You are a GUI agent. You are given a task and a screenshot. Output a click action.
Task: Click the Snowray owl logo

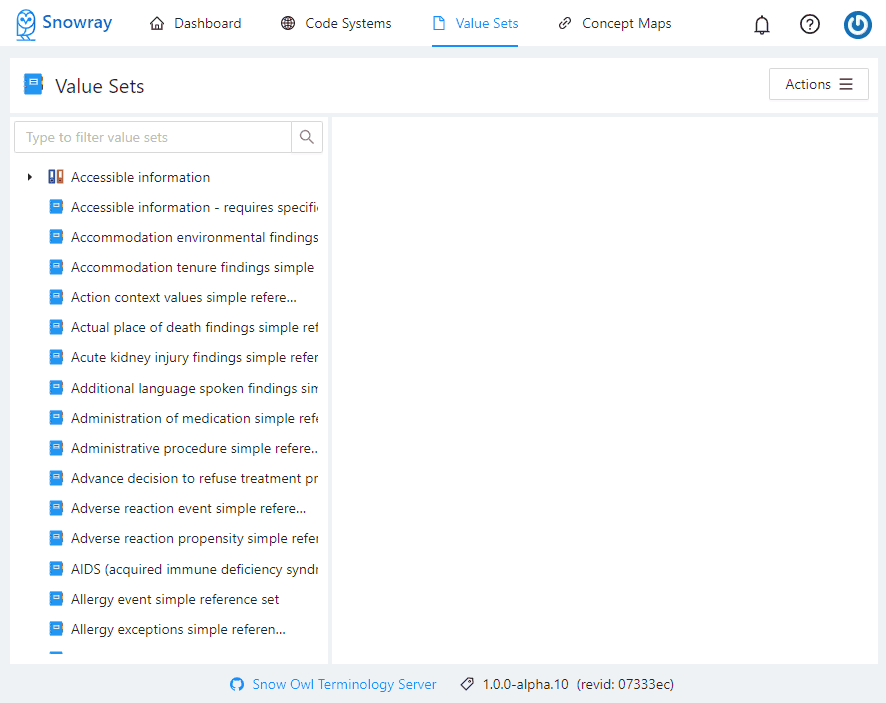26,23
